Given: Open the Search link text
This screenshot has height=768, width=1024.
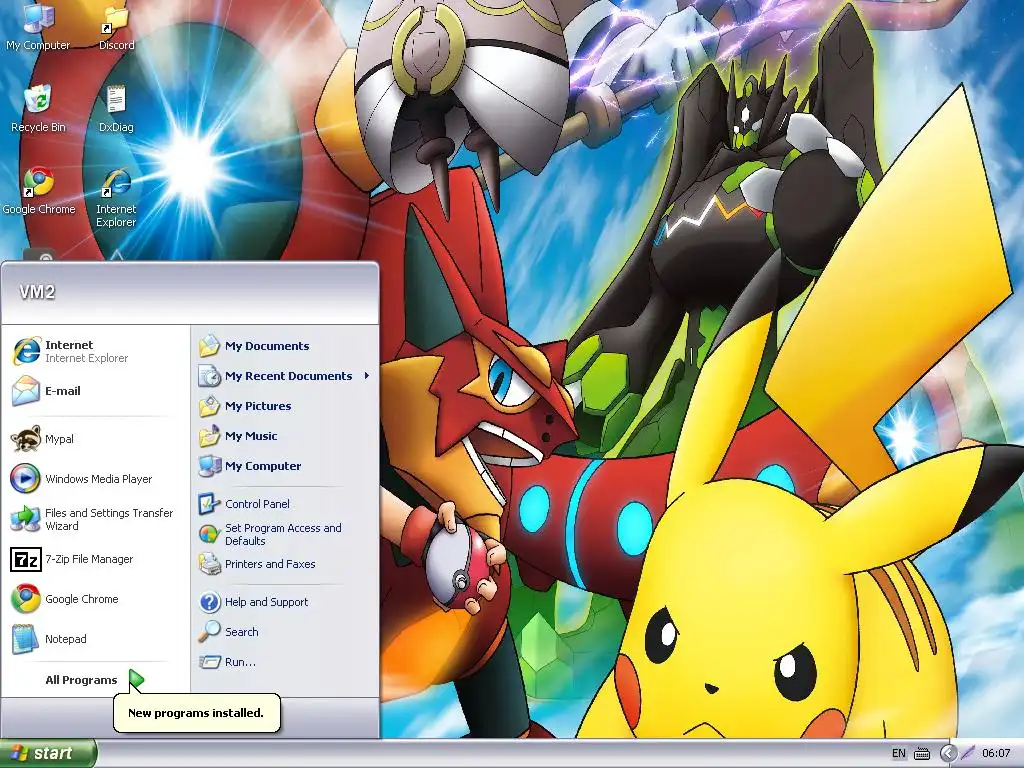Looking at the screenshot, I should click(242, 632).
